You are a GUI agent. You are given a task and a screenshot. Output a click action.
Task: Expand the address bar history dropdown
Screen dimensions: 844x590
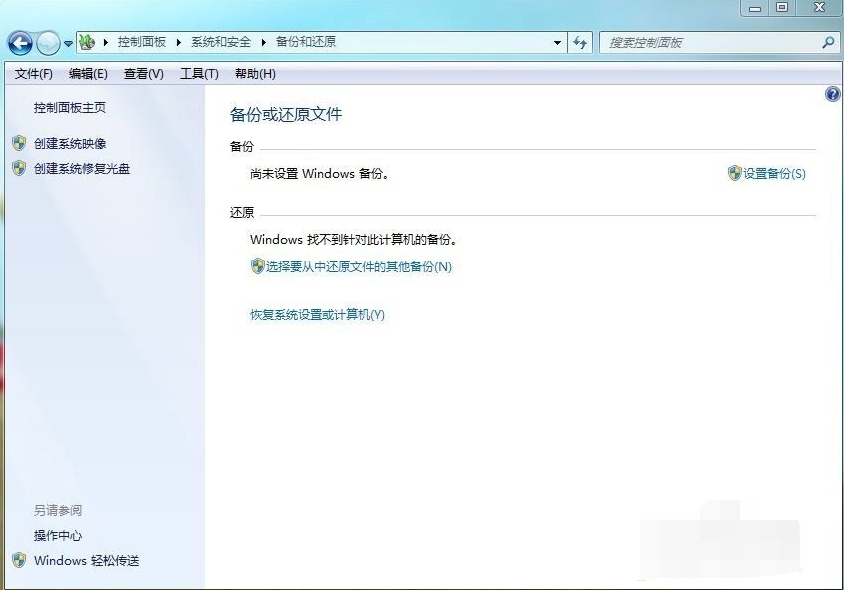(x=558, y=43)
